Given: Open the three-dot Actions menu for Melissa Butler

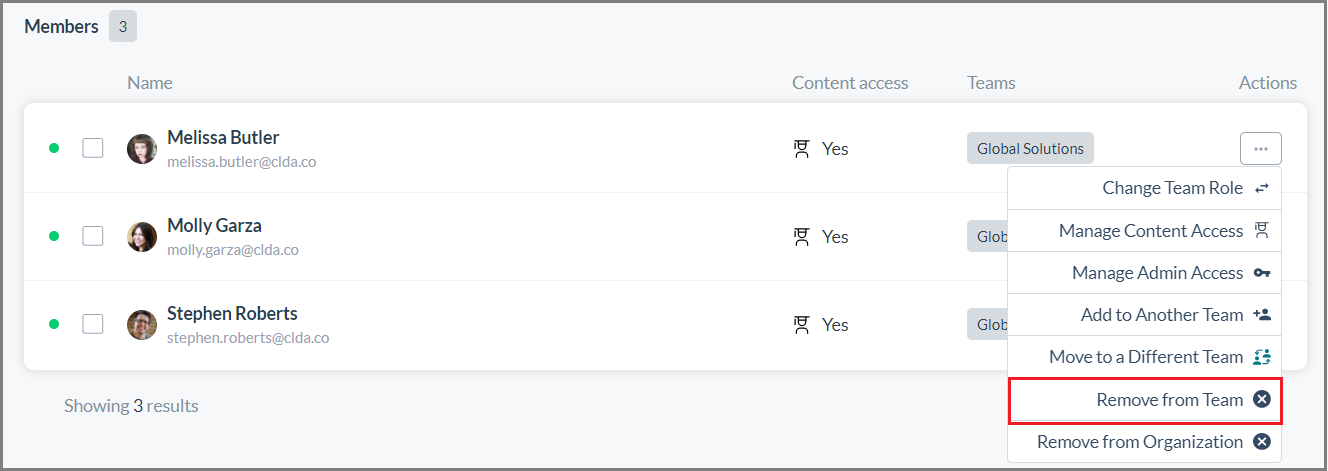Looking at the screenshot, I should click(x=1261, y=148).
